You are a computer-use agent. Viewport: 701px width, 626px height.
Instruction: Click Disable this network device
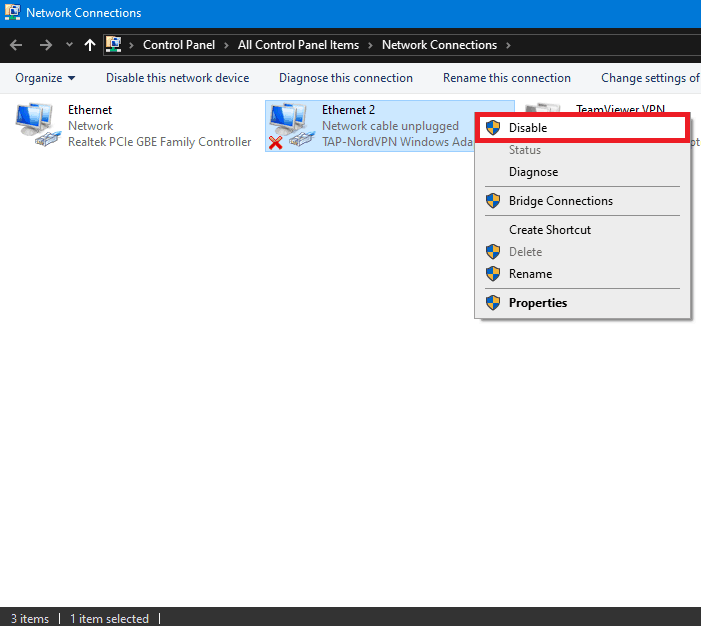(x=177, y=78)
